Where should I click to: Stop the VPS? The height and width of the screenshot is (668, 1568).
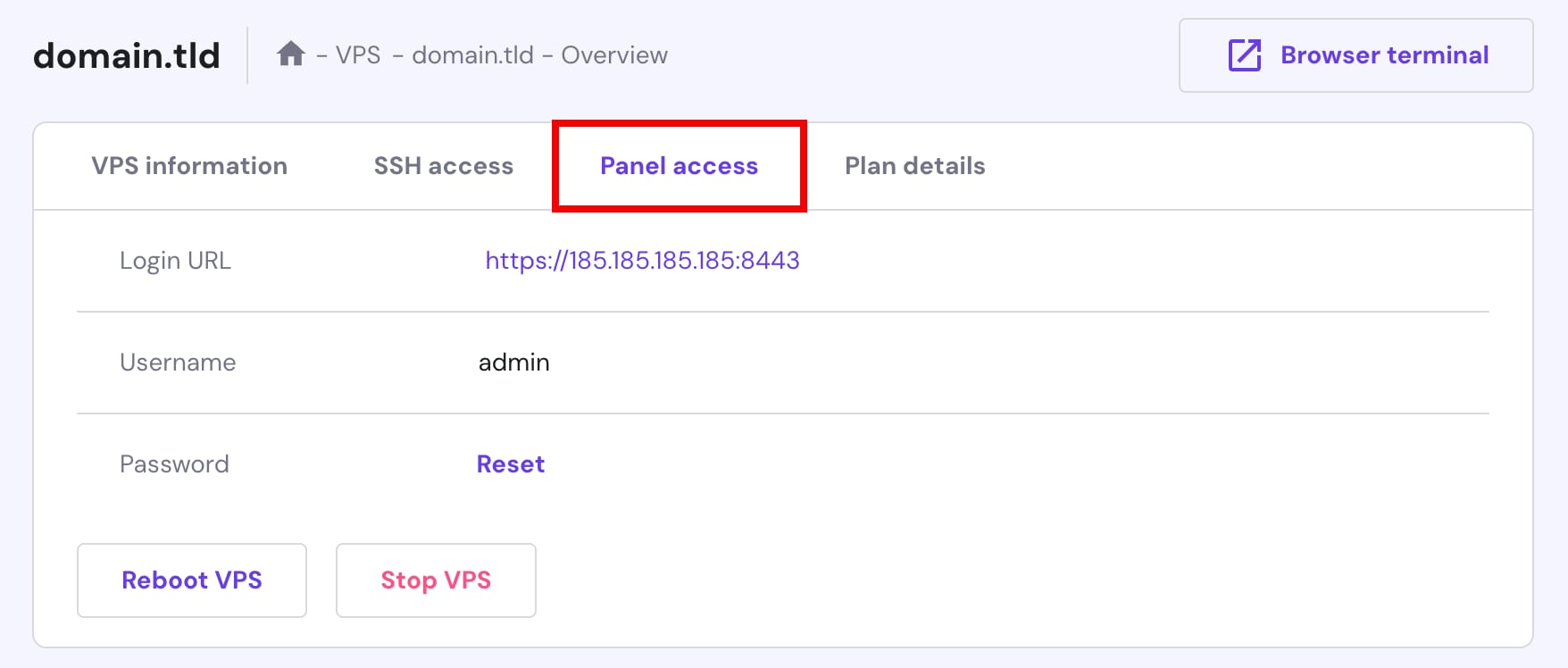coord(436,580)
